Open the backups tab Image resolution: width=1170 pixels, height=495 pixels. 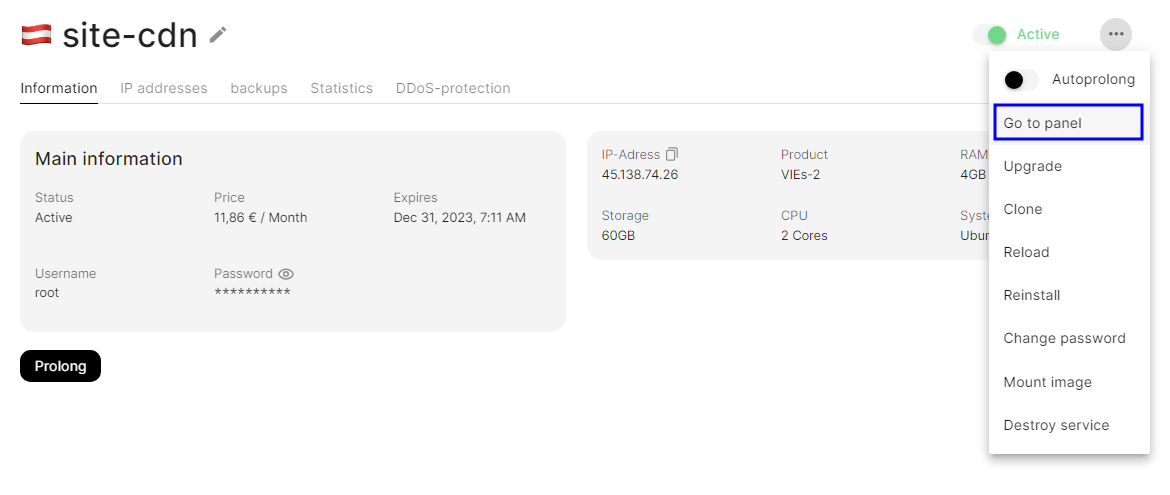259,88
